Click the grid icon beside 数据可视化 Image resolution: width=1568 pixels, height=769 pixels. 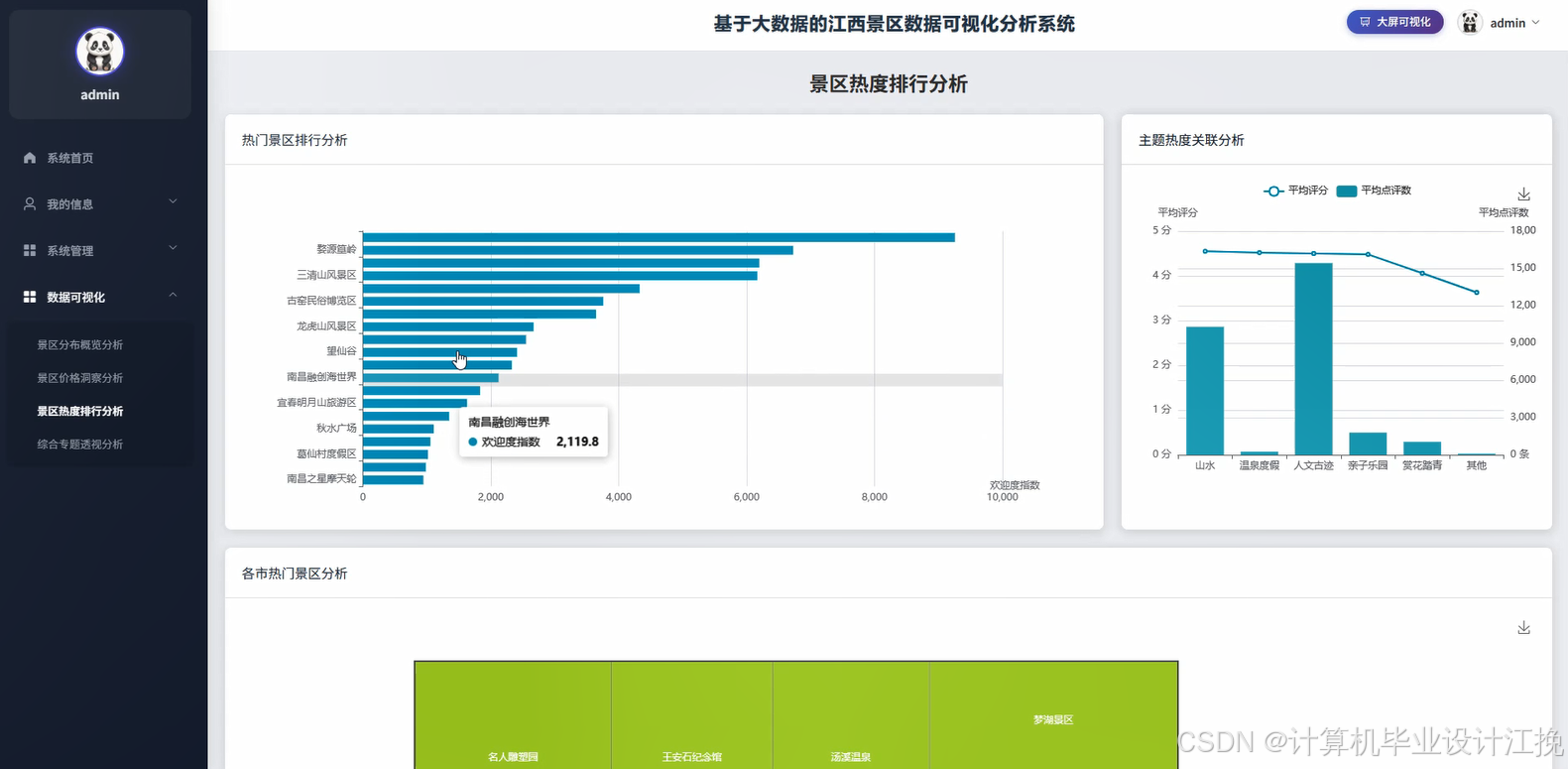(30, 297)
